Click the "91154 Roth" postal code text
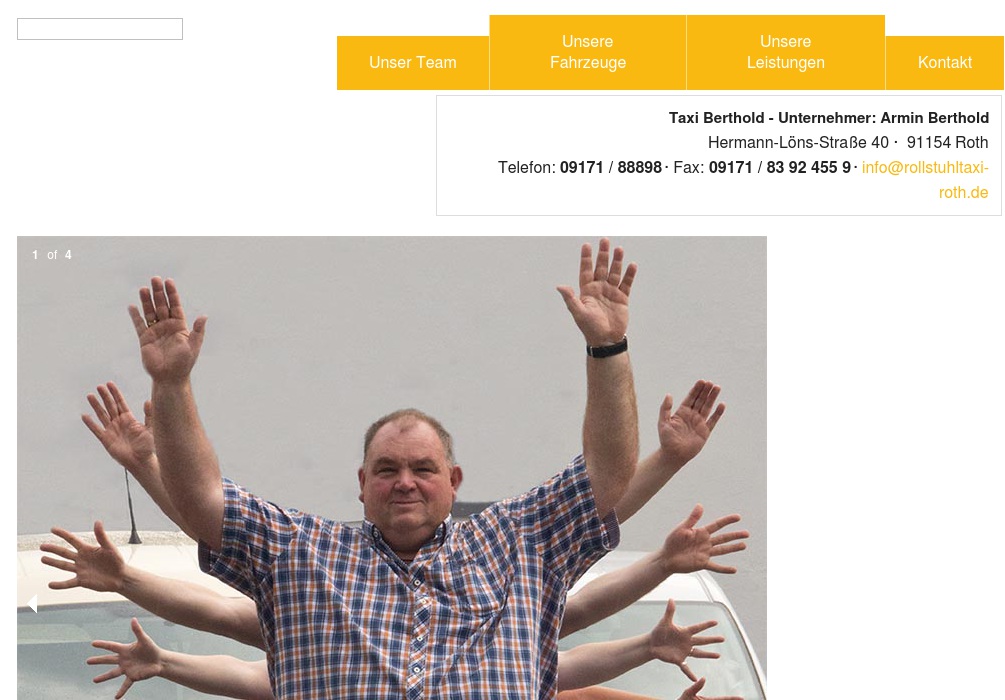Image resolution: width=1005 pixels, height=700 pixels. point(947,142)
